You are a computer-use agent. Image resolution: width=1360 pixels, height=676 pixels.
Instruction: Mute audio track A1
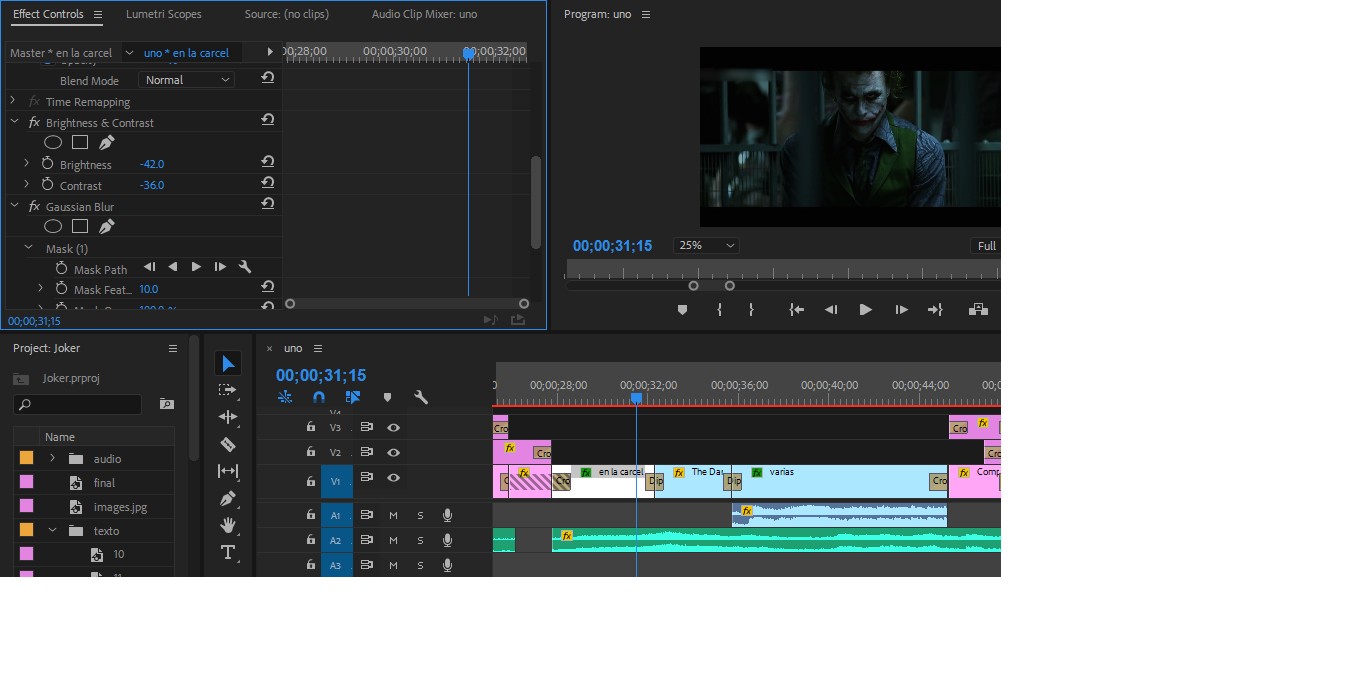[393, 515]
